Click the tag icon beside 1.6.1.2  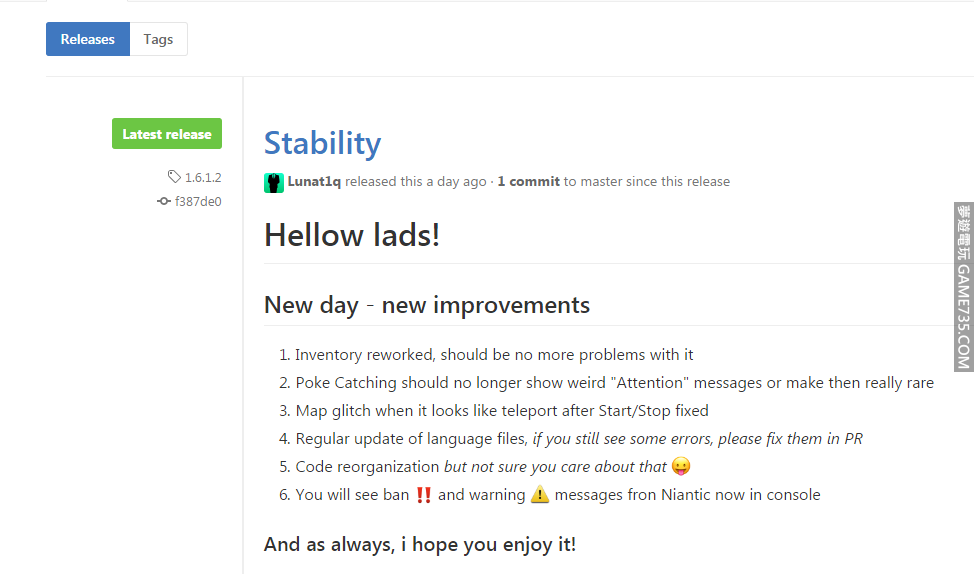174,177
